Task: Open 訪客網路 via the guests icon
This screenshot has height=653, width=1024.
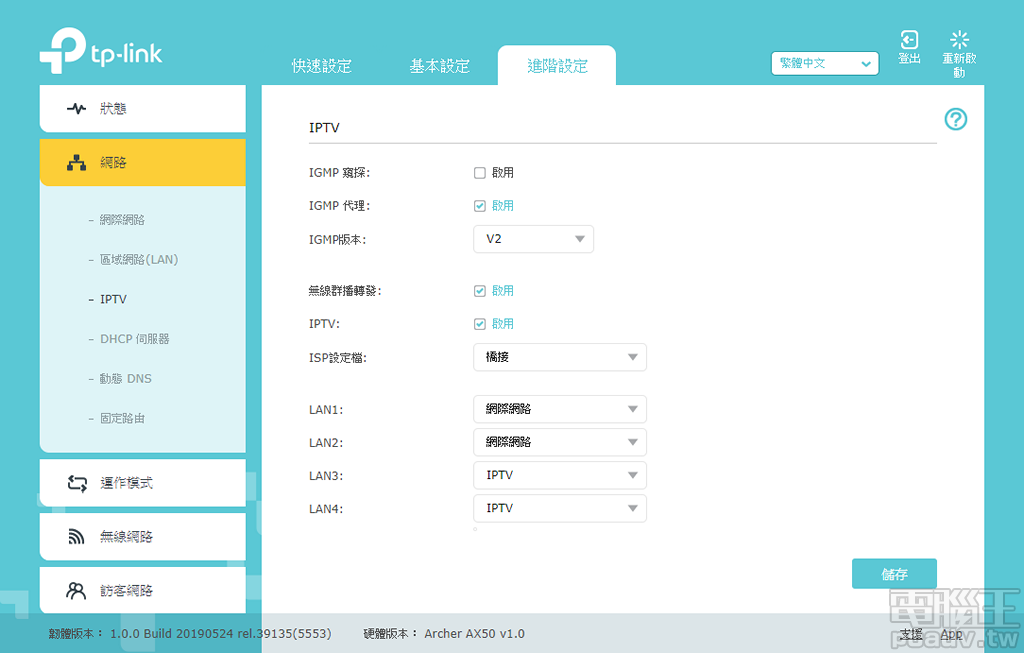Action: (x=78, y=590)
